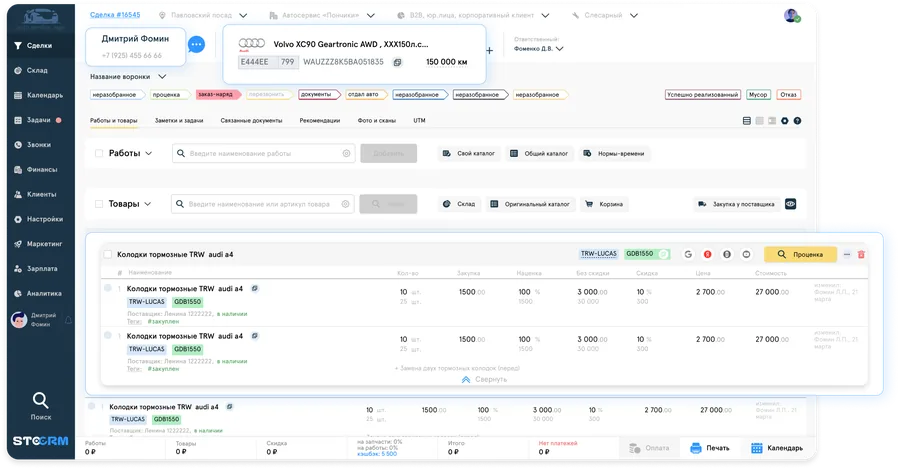Click the plus icon next to the car card

coord(490,51)
